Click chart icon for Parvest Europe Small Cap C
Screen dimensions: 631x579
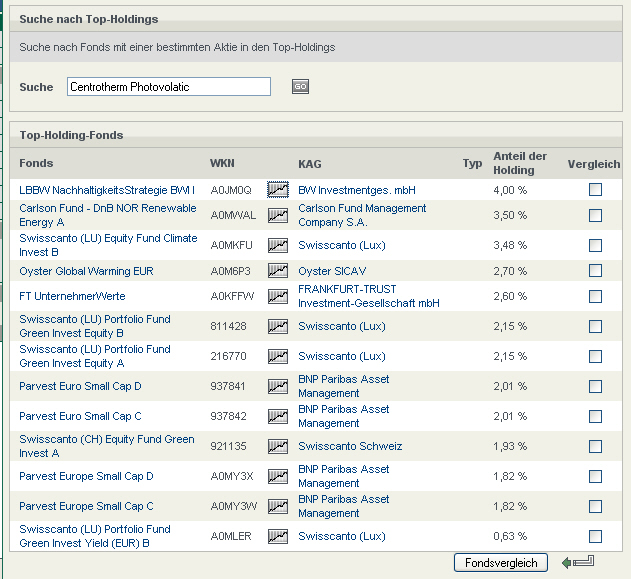pos(277,507)
